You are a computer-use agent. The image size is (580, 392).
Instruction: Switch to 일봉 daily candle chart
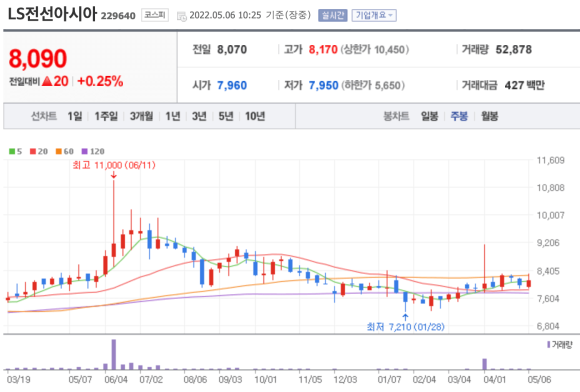(429, 116)
